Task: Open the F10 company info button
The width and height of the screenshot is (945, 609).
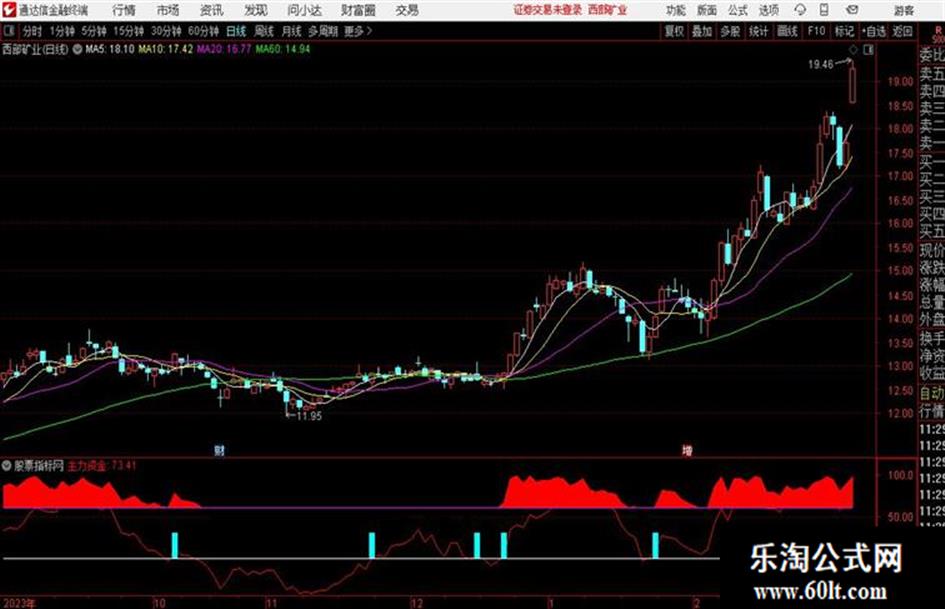Action: tap(816, 31)
